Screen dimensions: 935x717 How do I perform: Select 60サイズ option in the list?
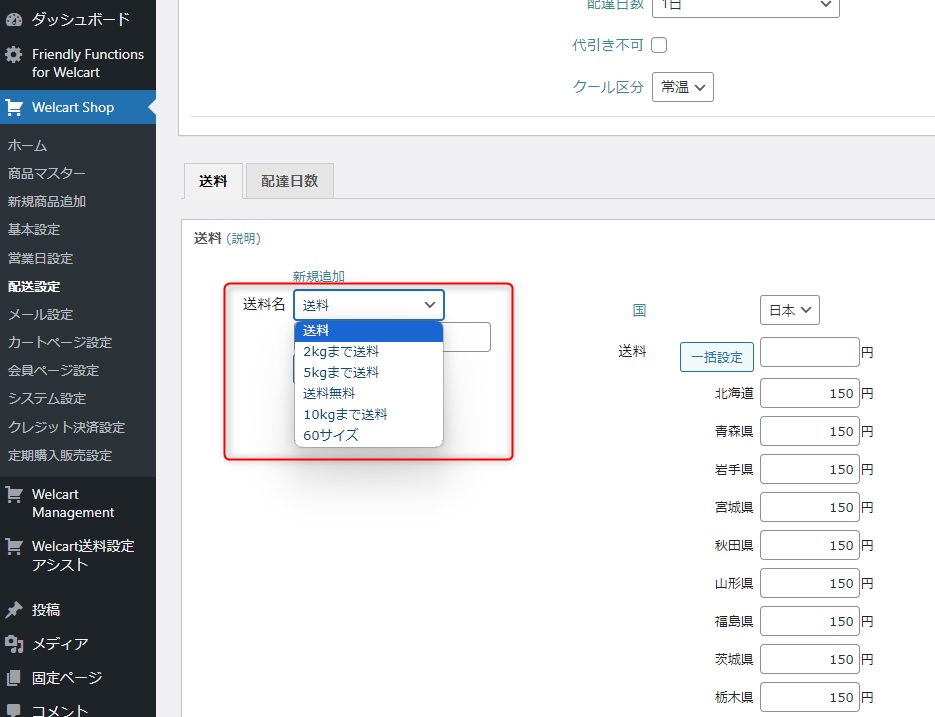coord(330,435)
